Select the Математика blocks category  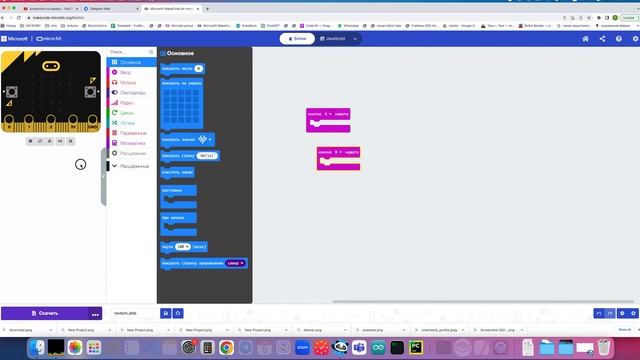click(x=131, y=143)
